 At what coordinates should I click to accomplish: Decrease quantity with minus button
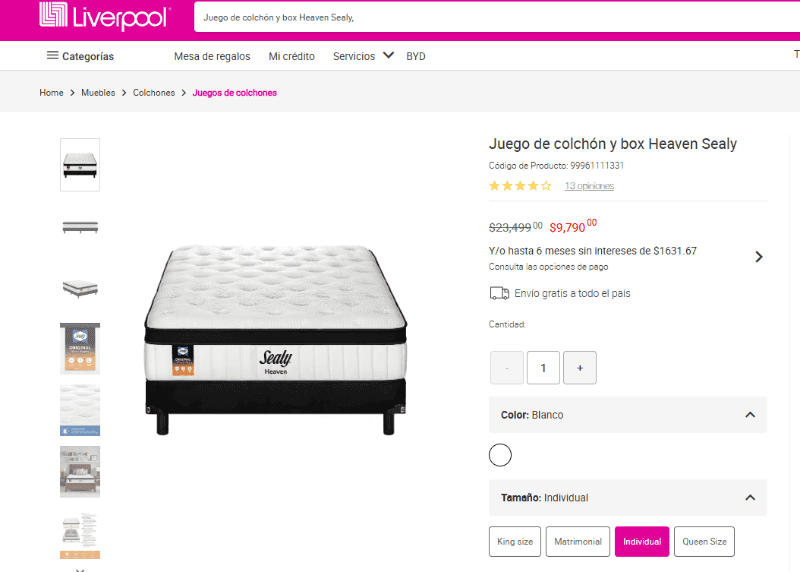click(507, 368)
